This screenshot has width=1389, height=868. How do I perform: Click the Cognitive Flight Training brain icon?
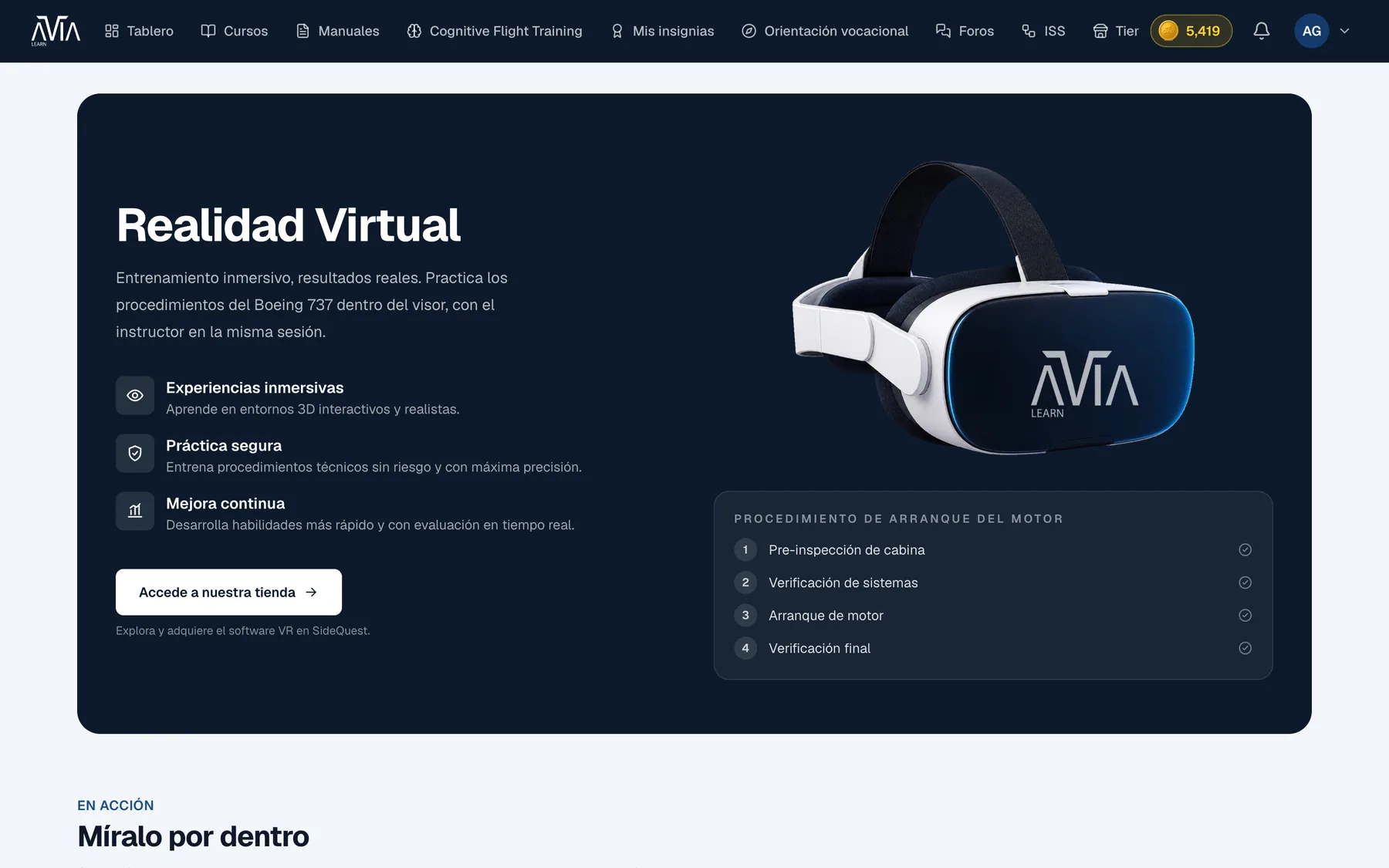pos(414,31)
